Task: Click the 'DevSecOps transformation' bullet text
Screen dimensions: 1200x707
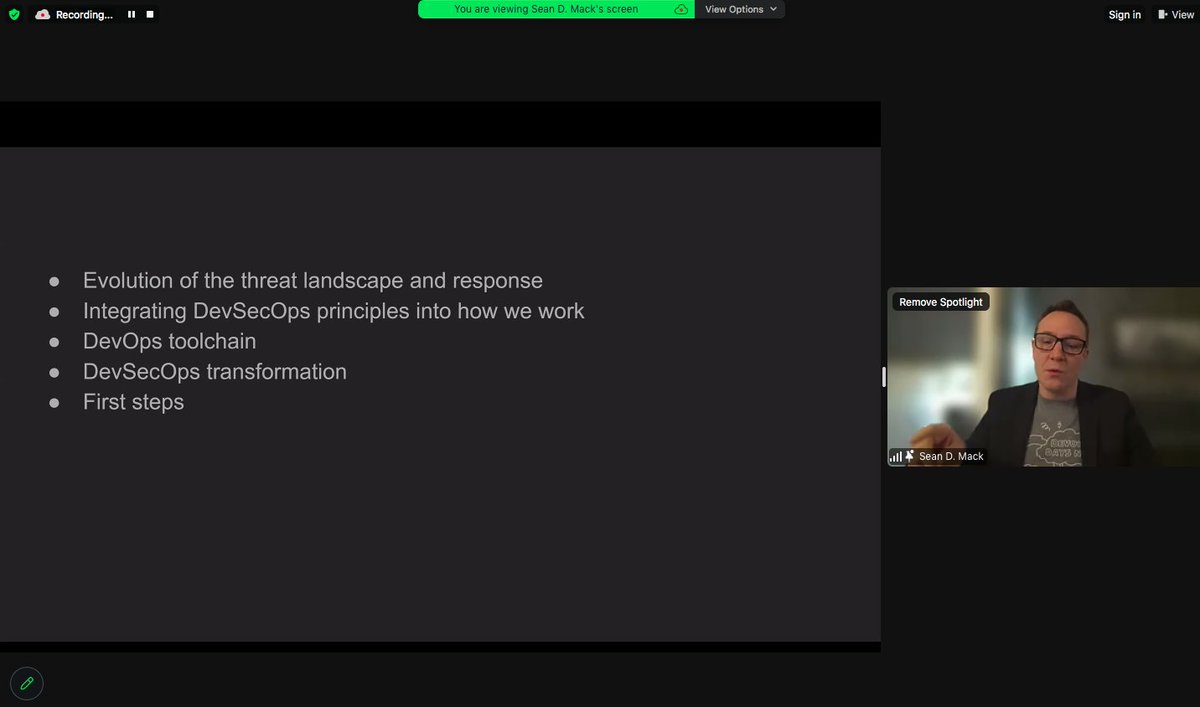Action: pos(215,371)
